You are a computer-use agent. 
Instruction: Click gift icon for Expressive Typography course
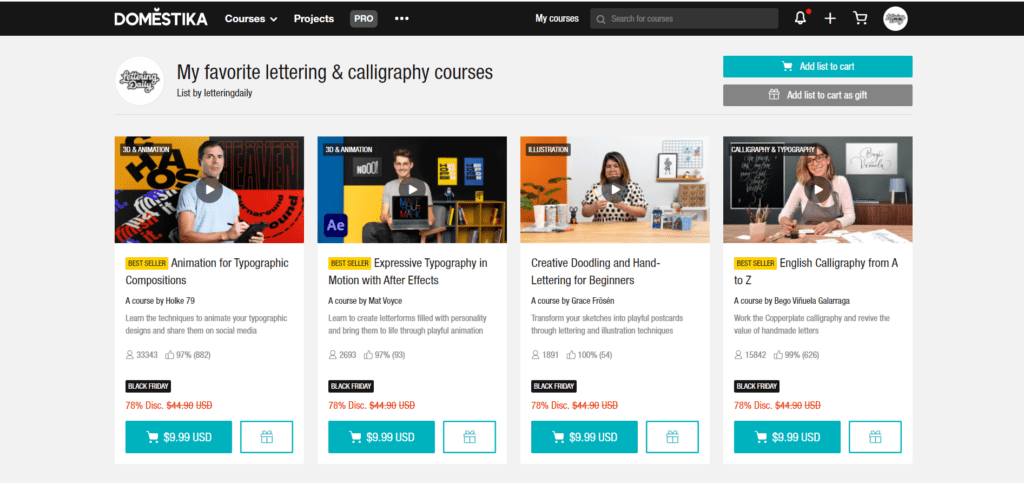pyautogui.click(x=470, y=437)
